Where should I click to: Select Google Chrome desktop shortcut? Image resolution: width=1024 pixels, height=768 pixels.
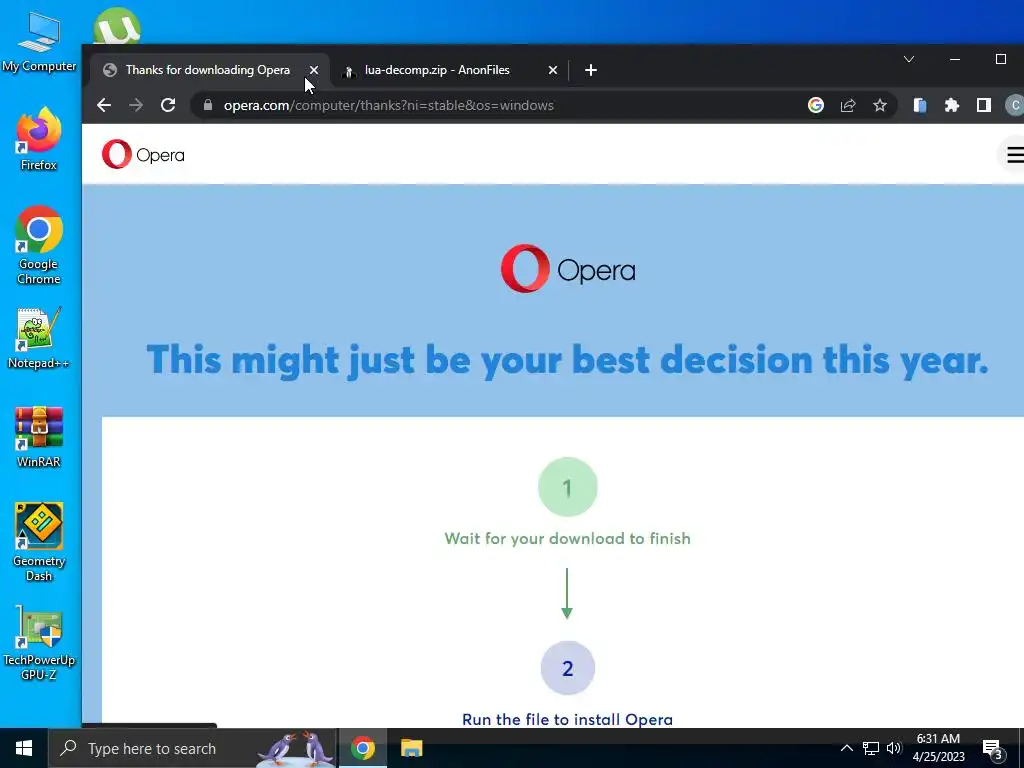pyautogui.click(x=39, y=246)
